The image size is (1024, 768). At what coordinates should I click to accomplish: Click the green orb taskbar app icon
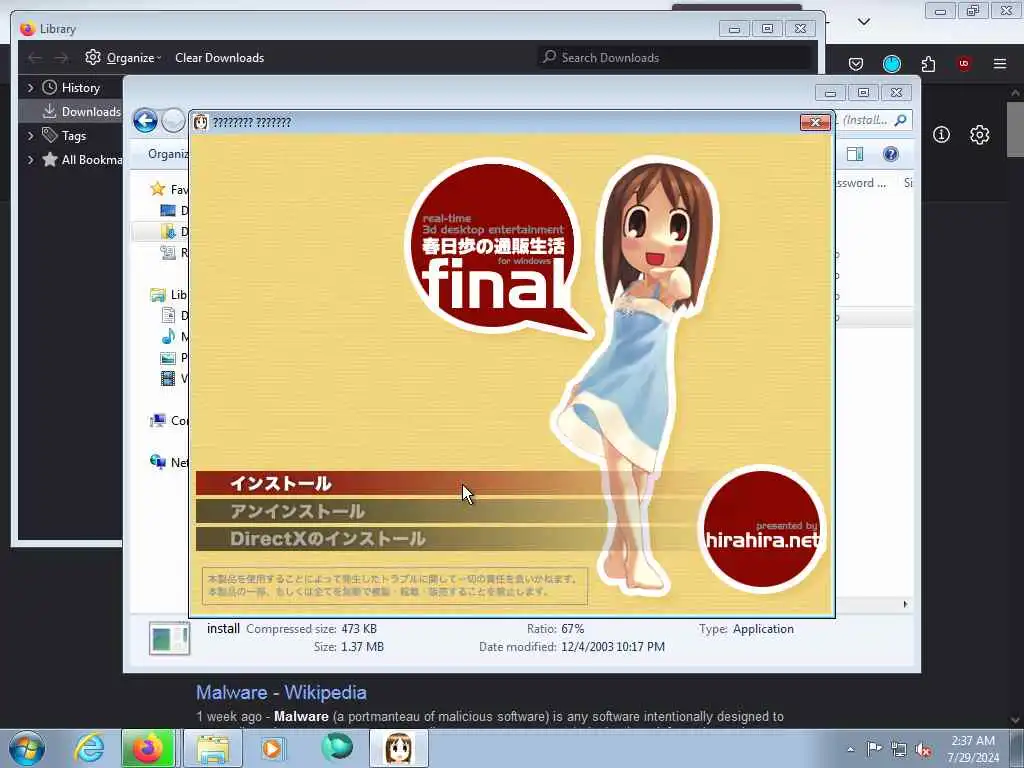[x=336, y=747]
